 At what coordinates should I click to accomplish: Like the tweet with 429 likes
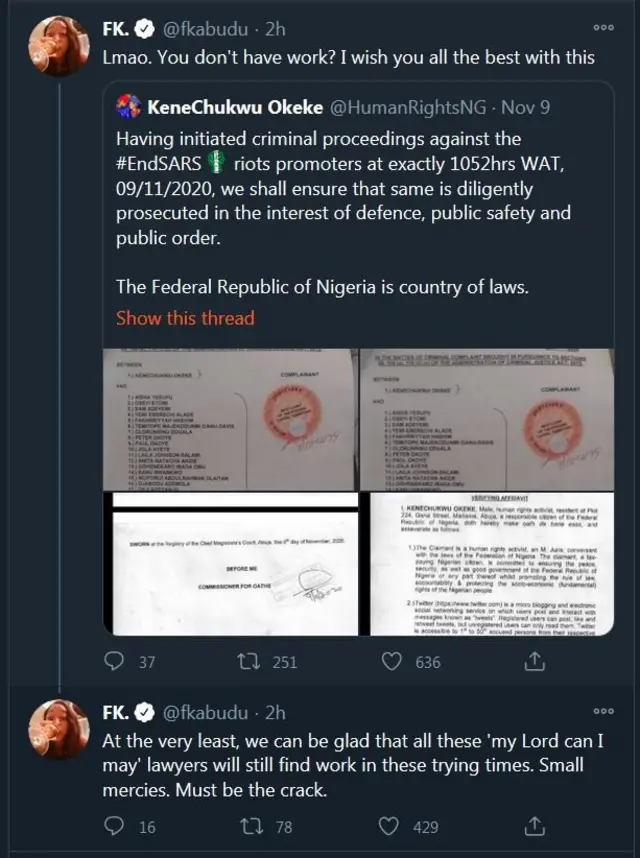(x=397, y=827)
